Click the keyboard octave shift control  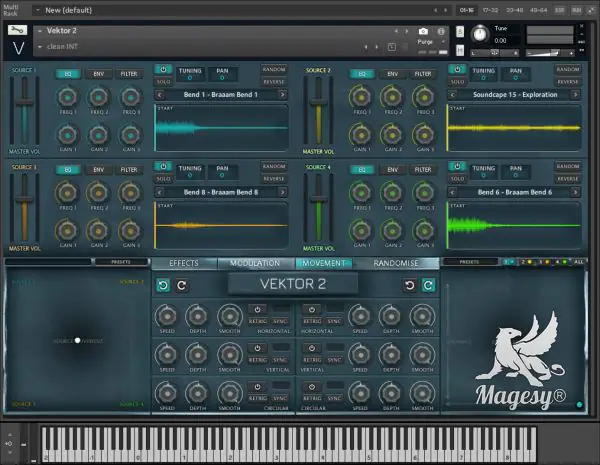(9, 444)
